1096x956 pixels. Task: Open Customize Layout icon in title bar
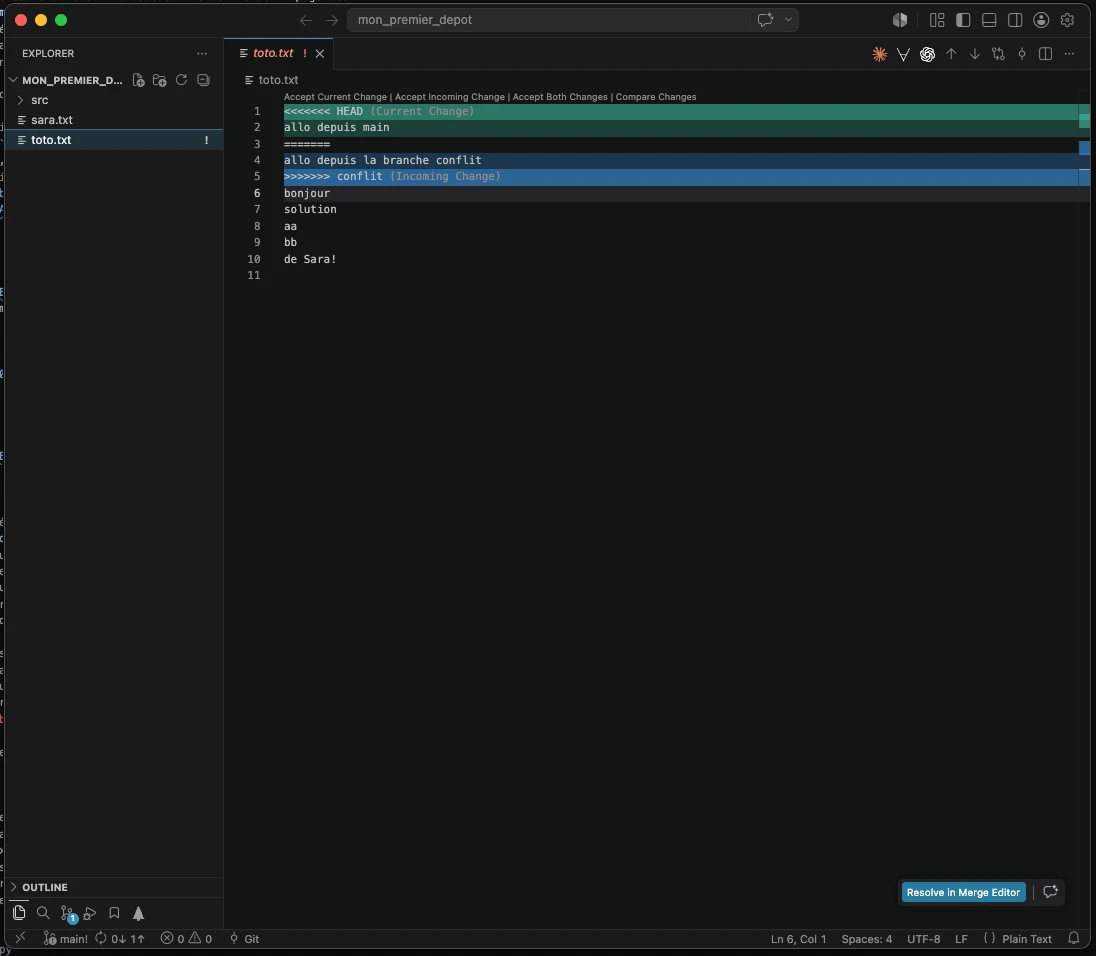pyautogui.click(x=937, y=20)
